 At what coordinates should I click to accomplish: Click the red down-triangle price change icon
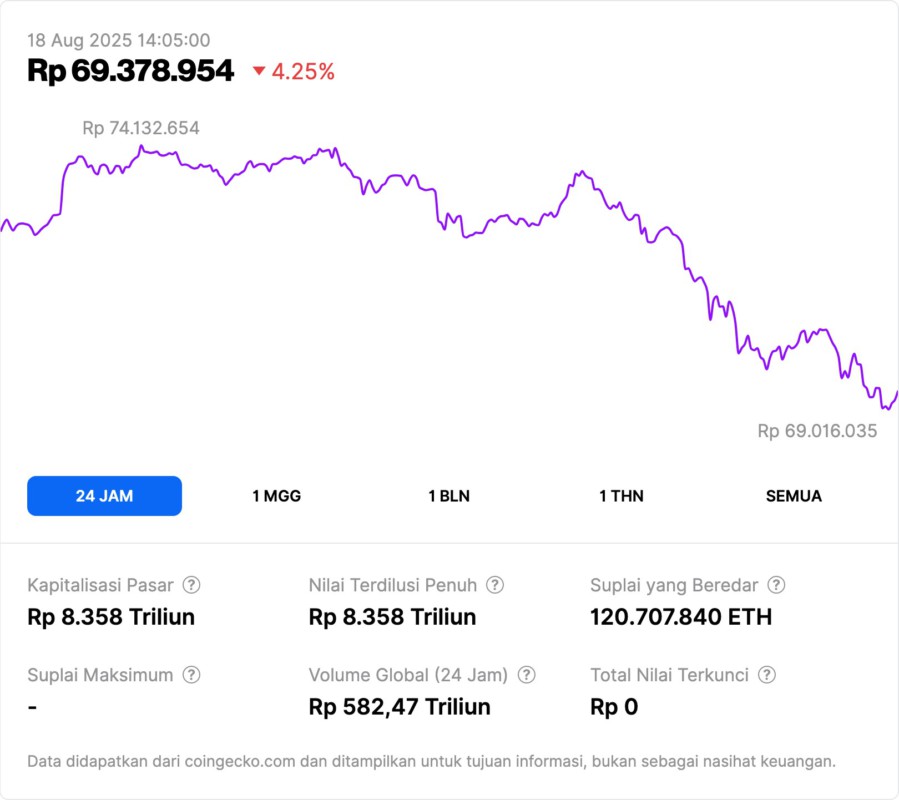click(x=259, y=71)
